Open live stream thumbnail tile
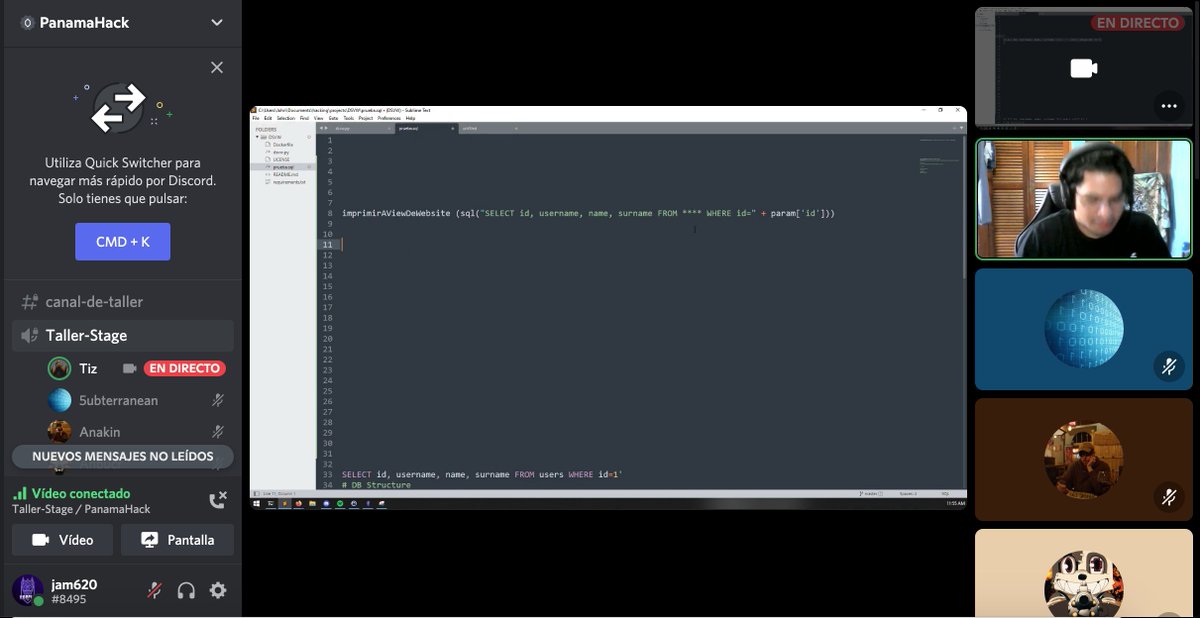1200x618 pixels. click(1084, 68)
